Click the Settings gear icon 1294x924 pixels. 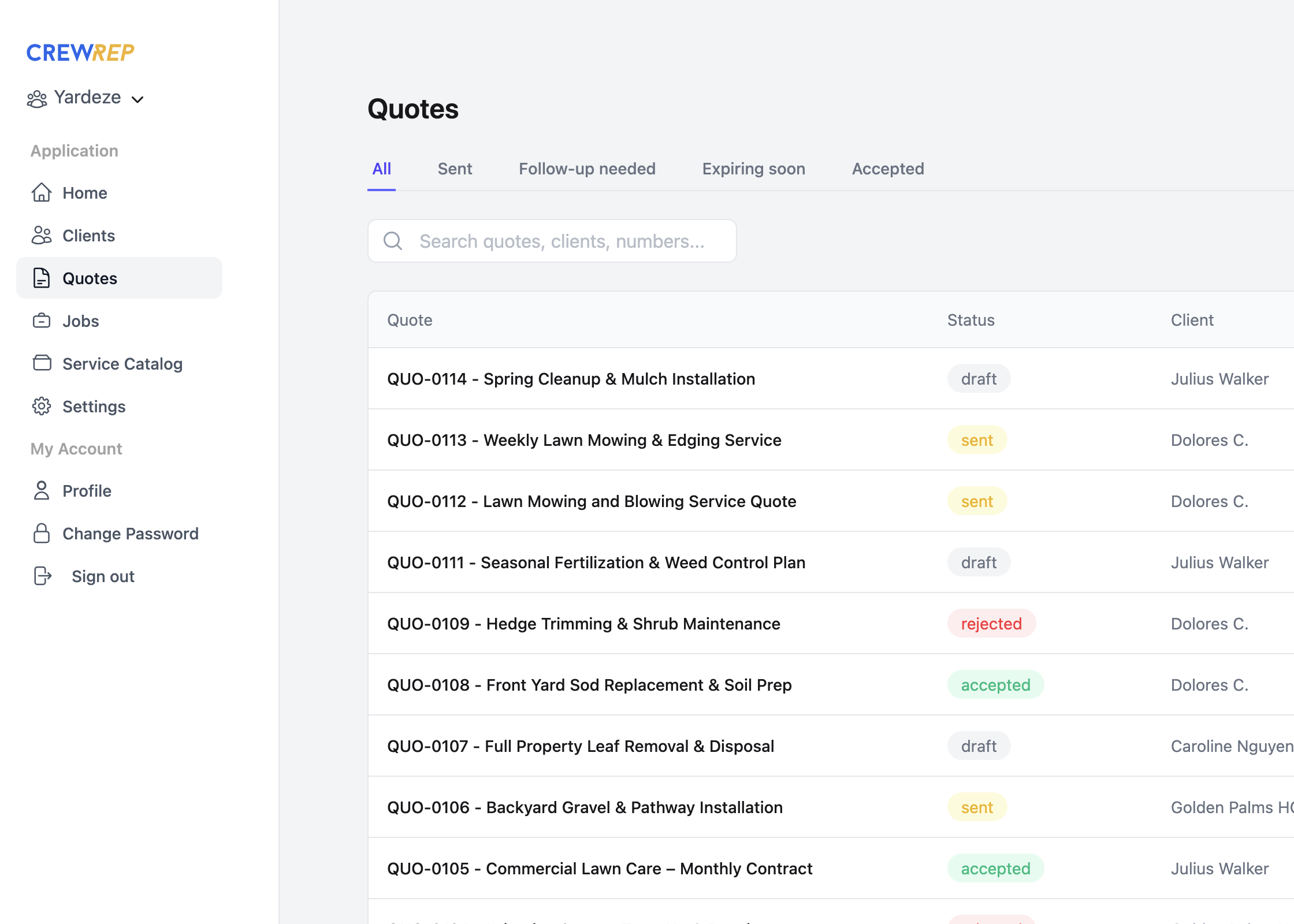(x=42, y=407)
